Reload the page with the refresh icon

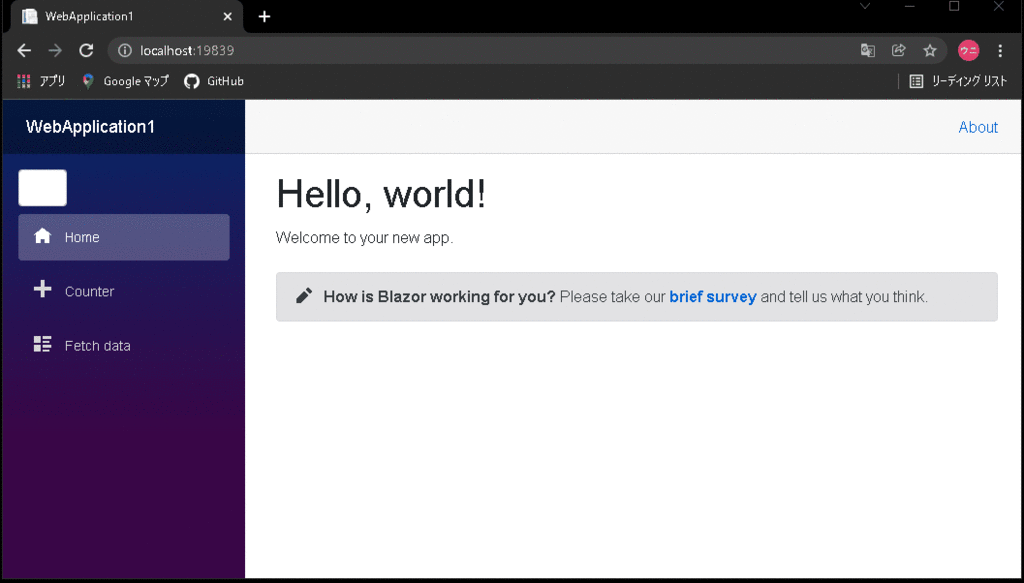pyautogui.click(x=86, y=50)
